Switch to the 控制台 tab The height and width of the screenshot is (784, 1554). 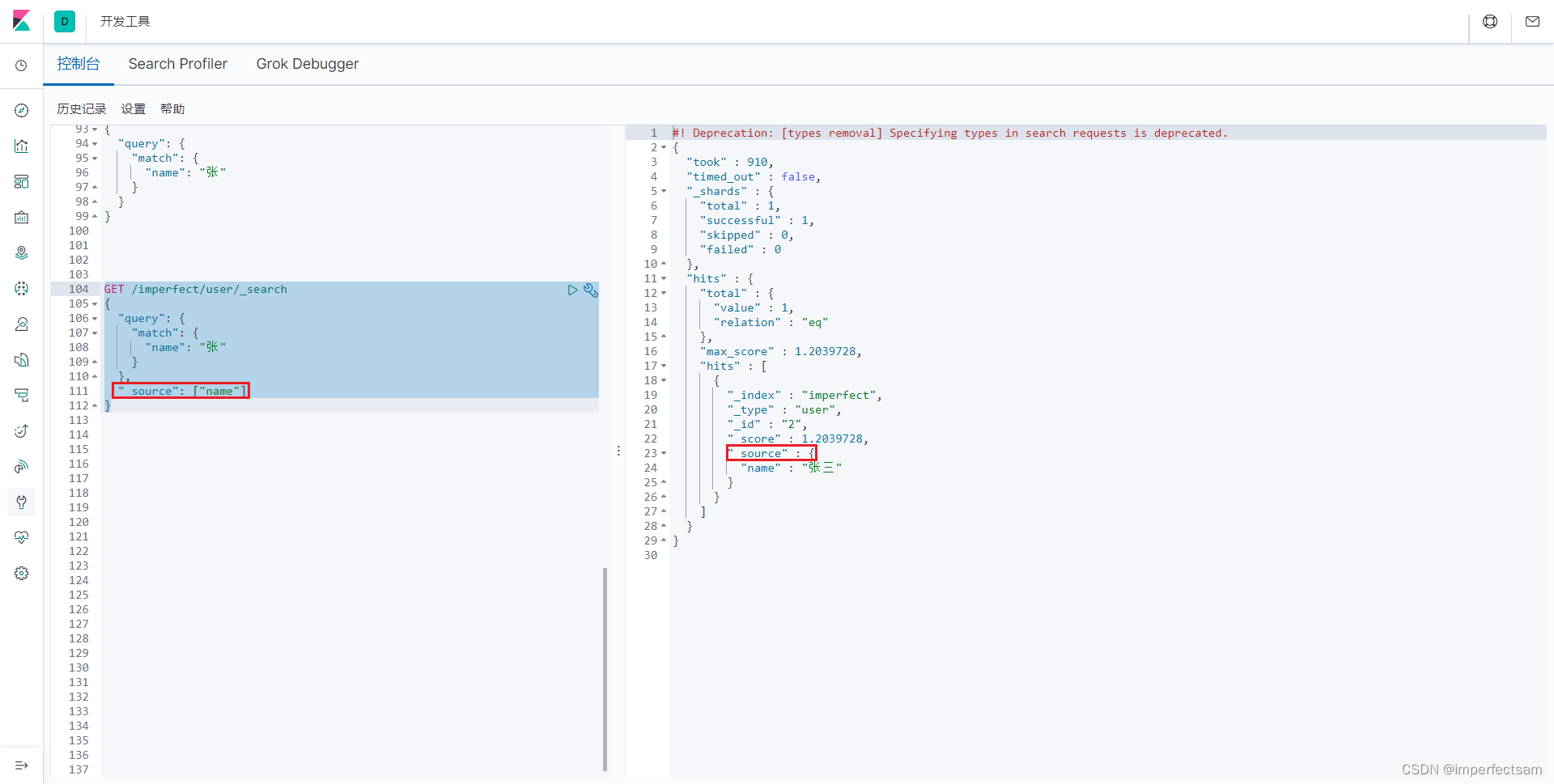coord(79,64)
